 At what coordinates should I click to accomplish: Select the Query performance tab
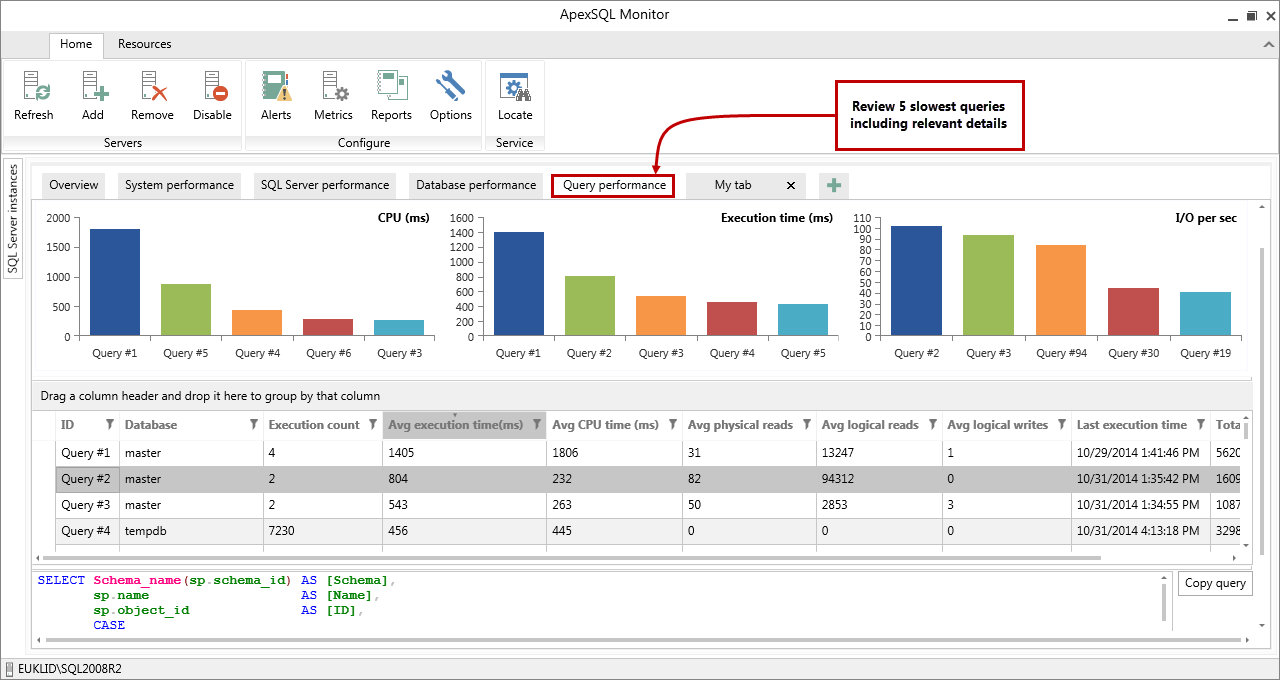(614, 185)
